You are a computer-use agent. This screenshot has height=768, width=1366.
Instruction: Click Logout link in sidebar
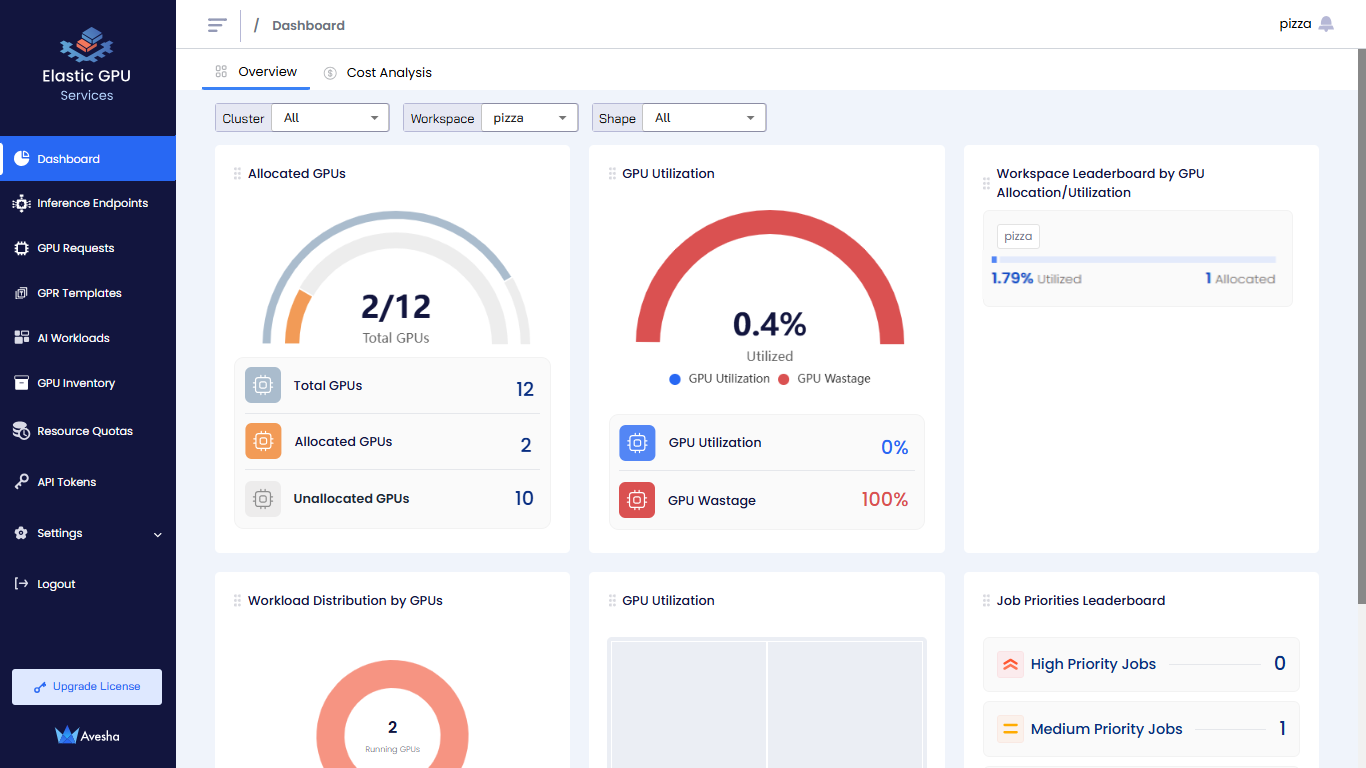point(88,584)
